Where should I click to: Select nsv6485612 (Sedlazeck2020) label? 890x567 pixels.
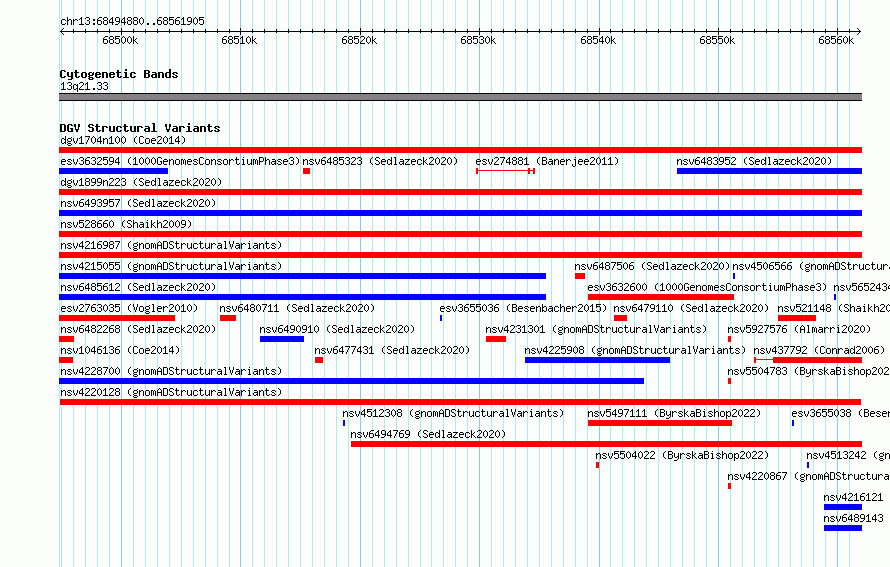(x=138, y=287)
